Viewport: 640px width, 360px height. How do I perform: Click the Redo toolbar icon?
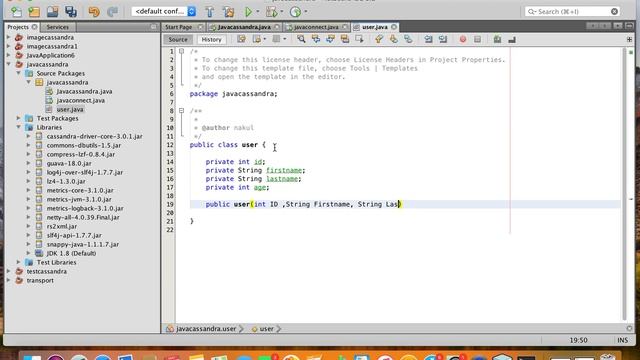coord(112,12)
